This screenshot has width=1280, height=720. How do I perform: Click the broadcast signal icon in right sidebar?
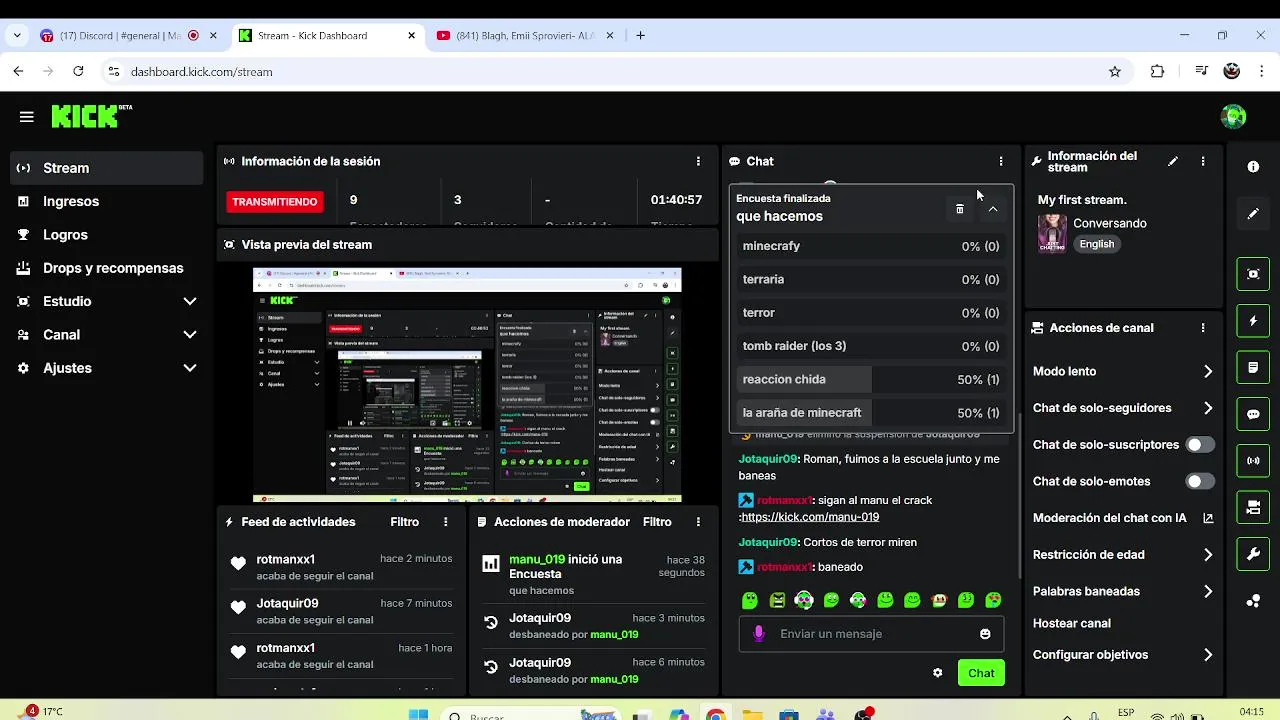[1253, 461]
